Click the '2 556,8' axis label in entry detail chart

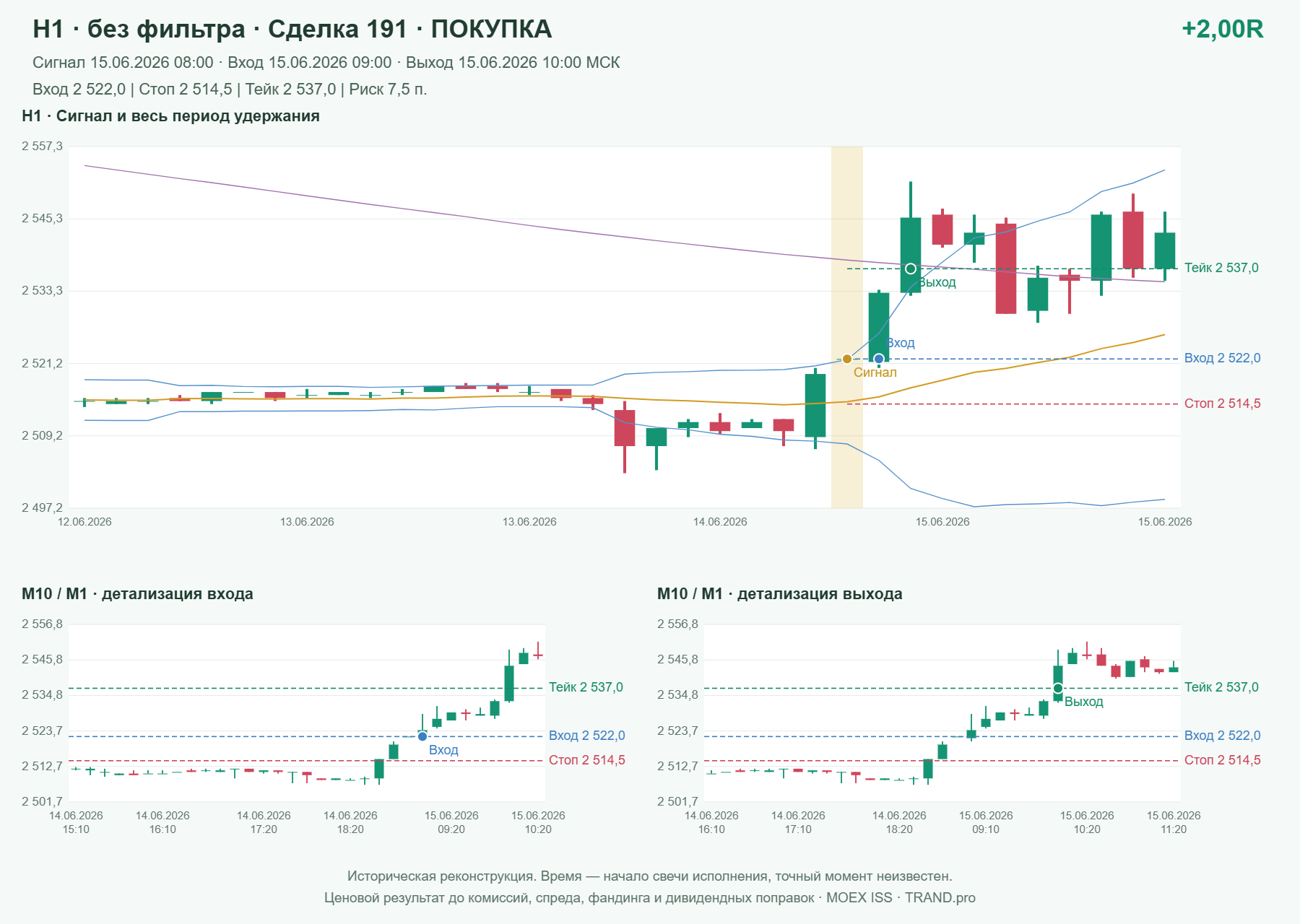(42, 624)
